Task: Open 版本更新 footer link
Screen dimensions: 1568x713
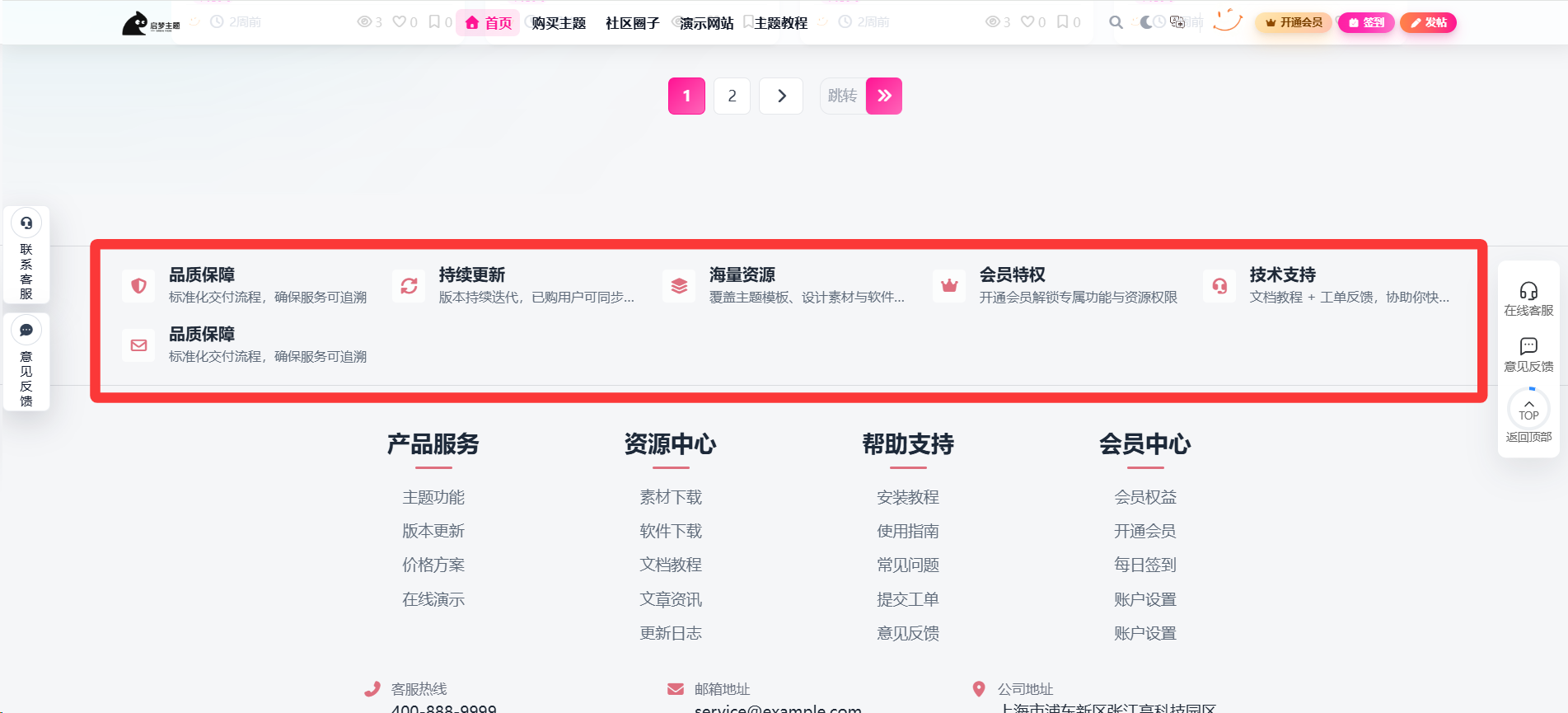Action: pyautogui.click(x=433, y=531)
